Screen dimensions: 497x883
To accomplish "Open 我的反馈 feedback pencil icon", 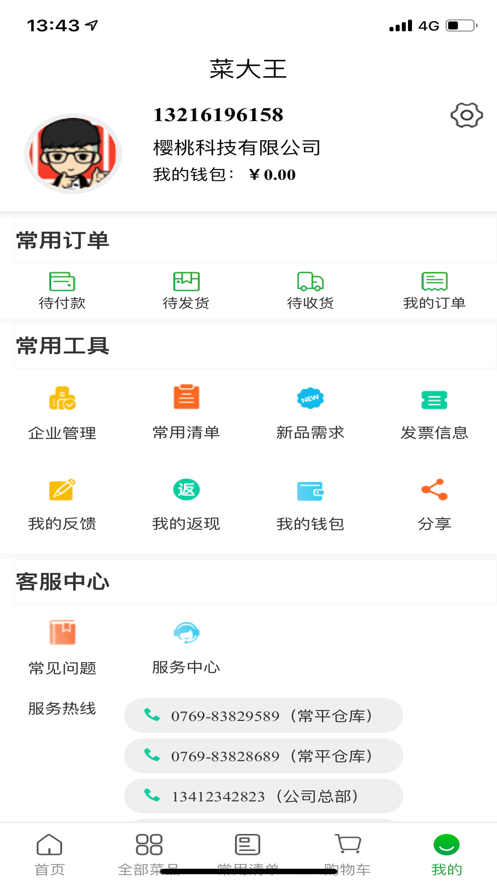I will [62, 489].
